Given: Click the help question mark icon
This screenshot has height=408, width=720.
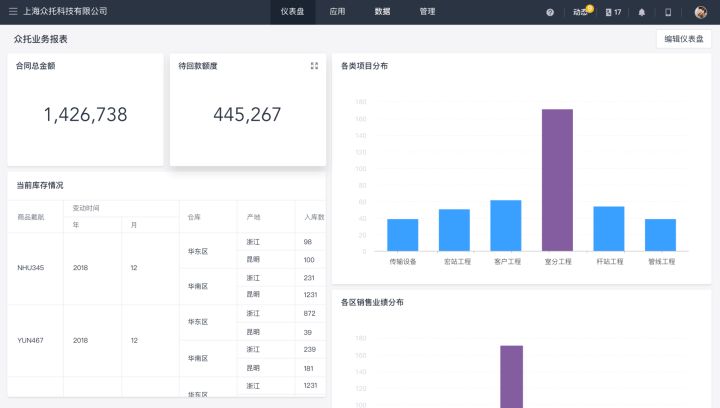Looking at the screenshot, I should click(550, 12).
